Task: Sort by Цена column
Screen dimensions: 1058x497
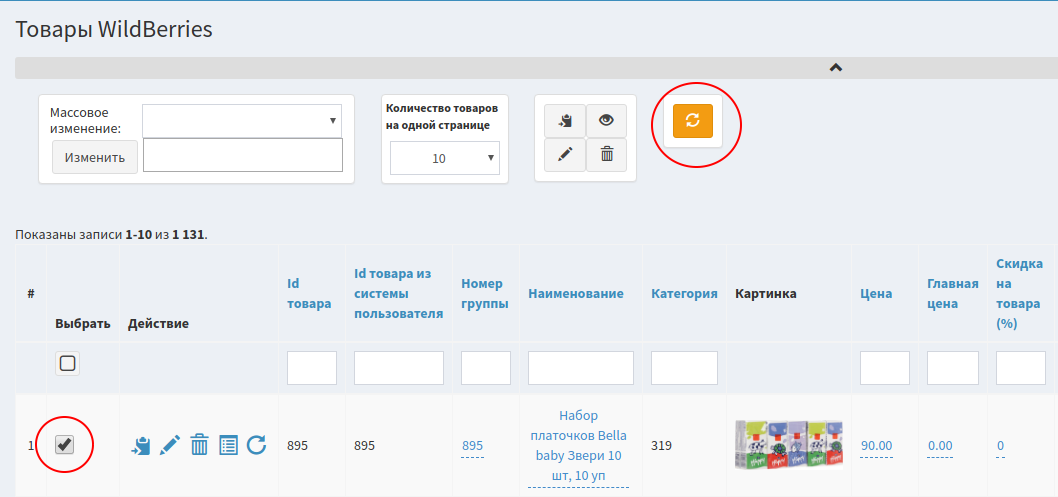Action: click(x=876, y=294)
